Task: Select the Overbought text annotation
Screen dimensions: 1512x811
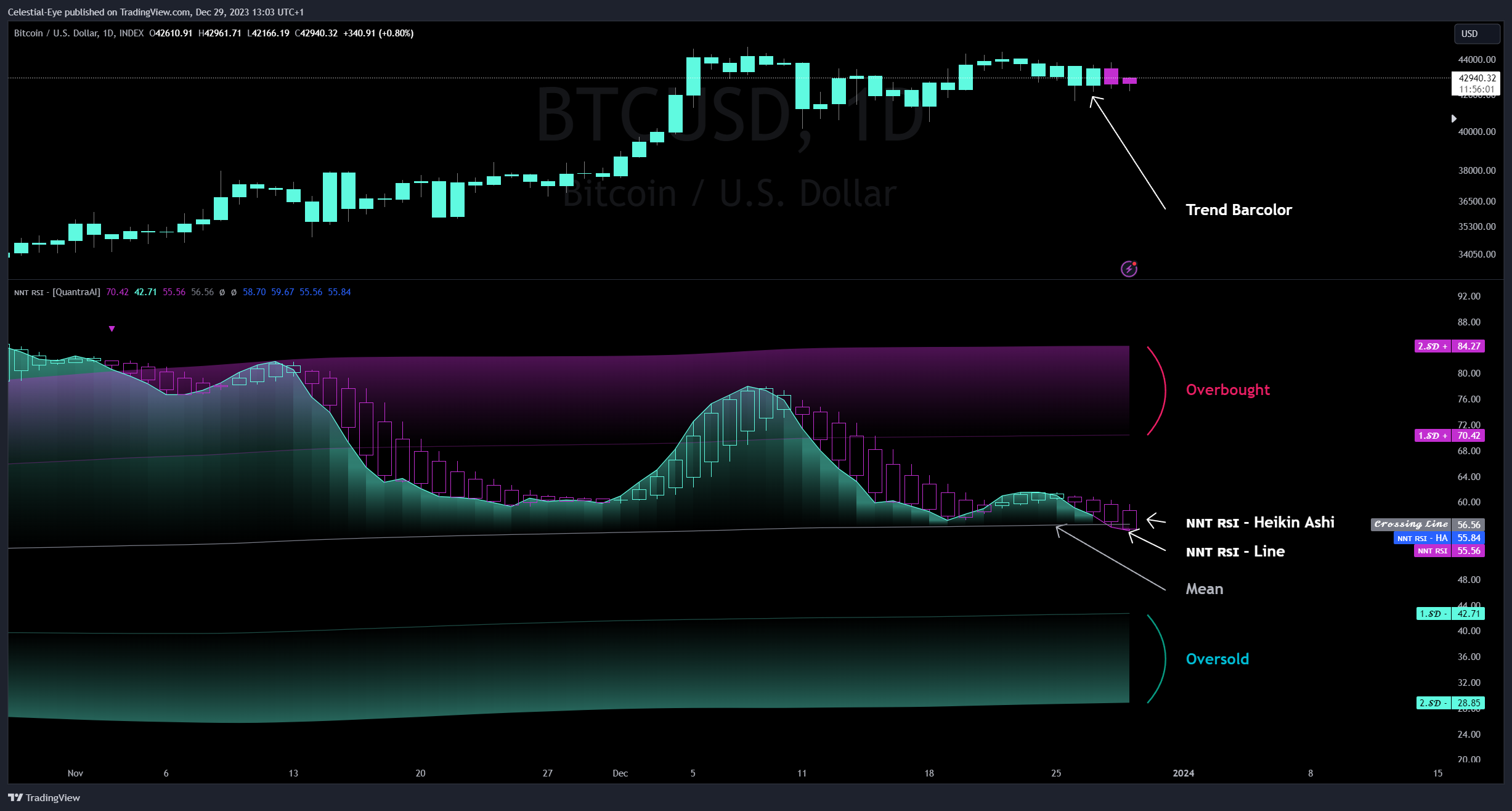Action: [x=1228, y=390]
